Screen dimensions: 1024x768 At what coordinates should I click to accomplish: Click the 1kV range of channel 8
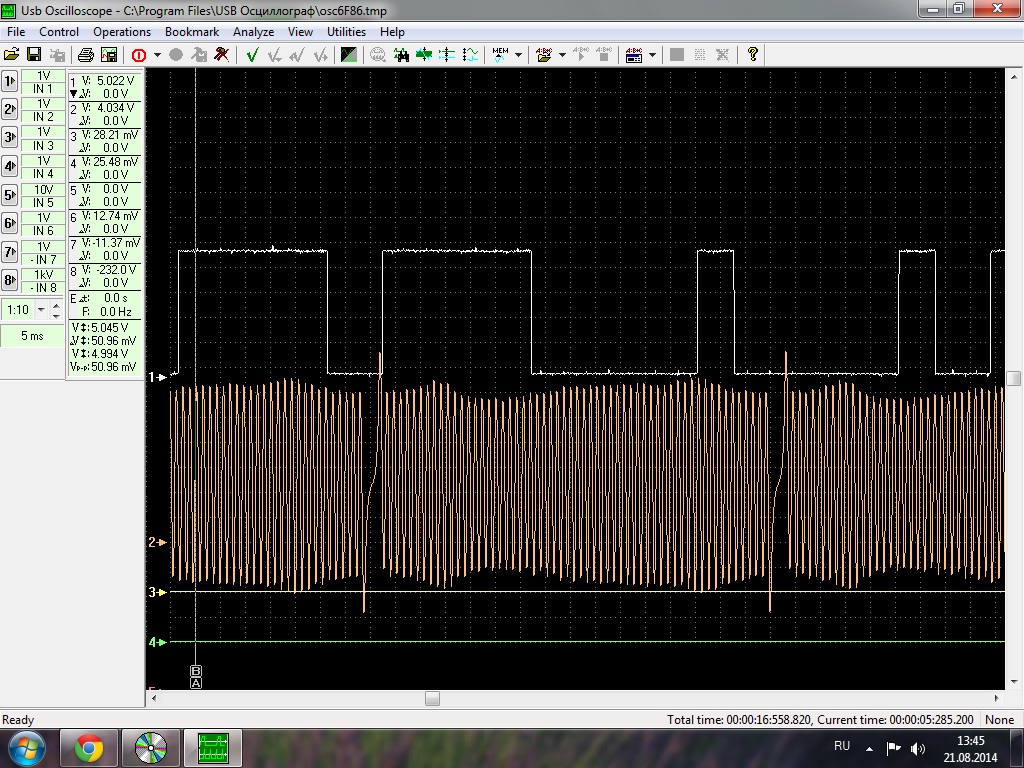tap(43, 275)
